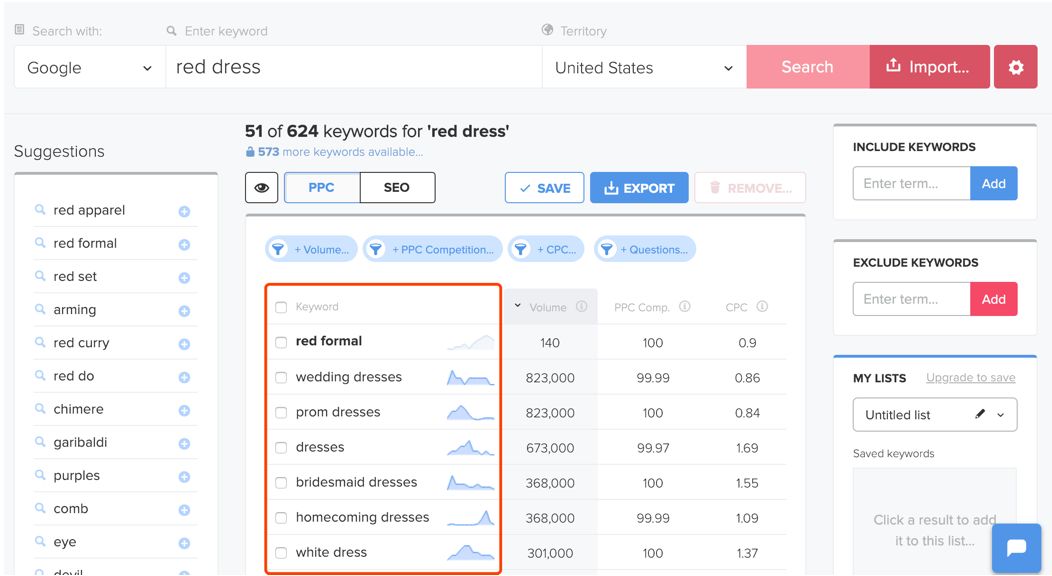Select the 'prom dresses' row checkbox
Viewport: 1052px width, 576px height.
281,412
